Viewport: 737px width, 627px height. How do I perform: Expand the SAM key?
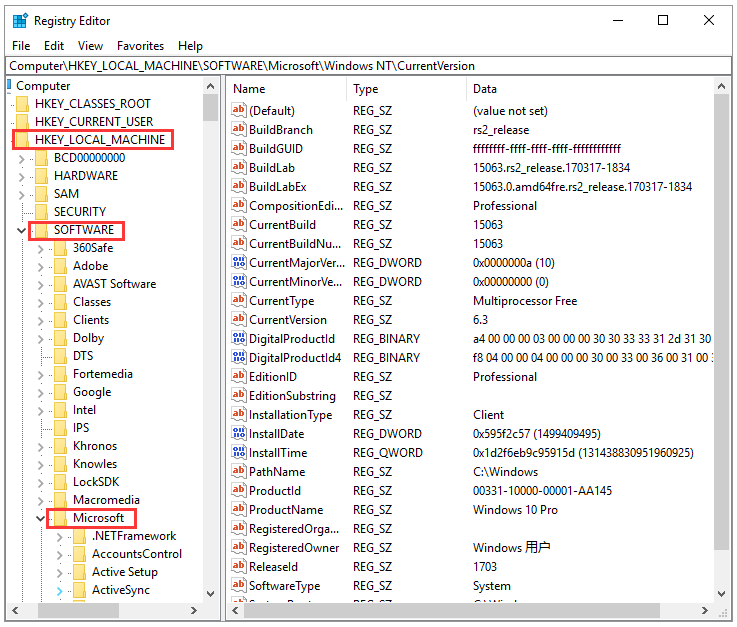point(21,195)
